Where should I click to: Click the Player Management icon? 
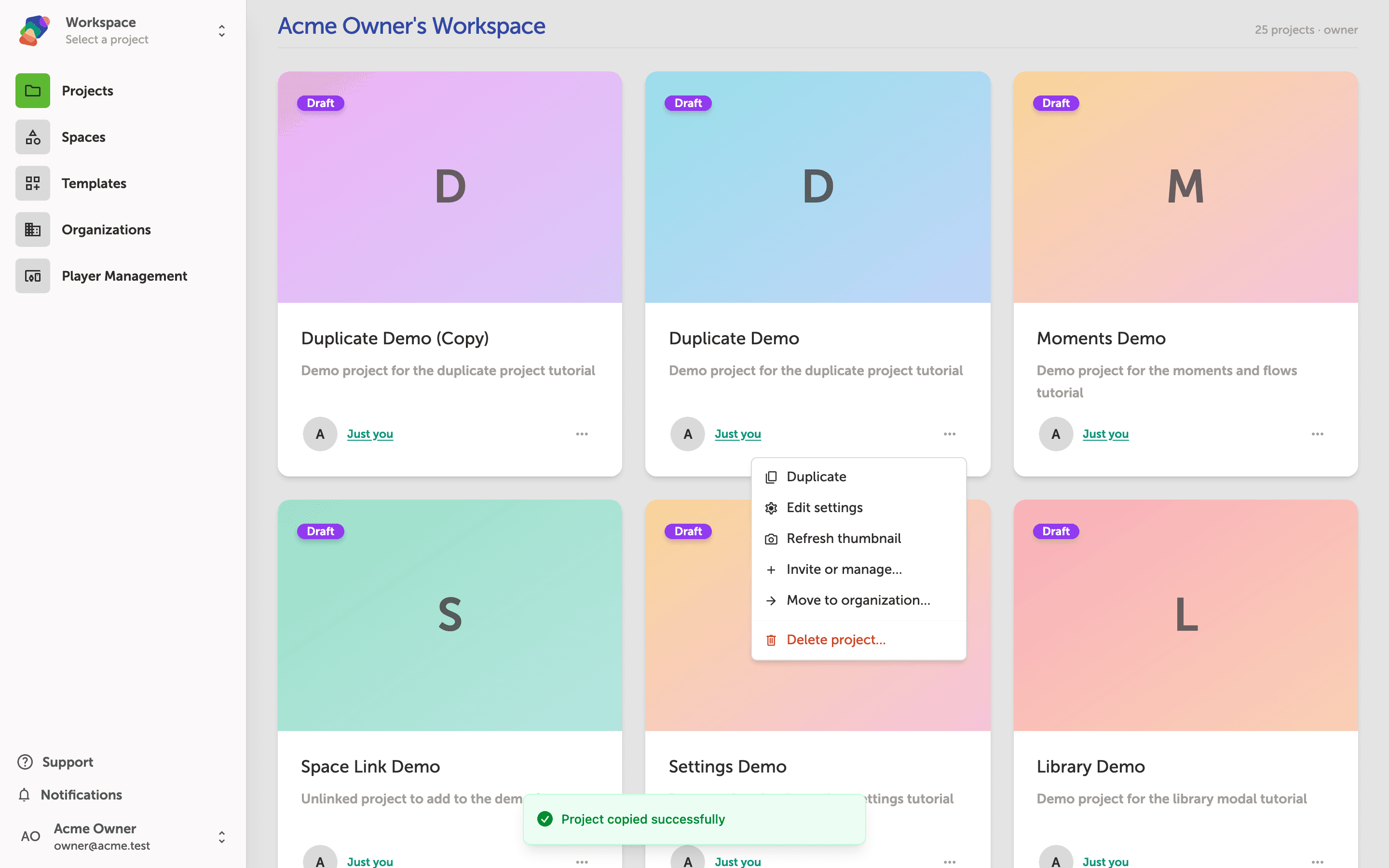point(33,276)
